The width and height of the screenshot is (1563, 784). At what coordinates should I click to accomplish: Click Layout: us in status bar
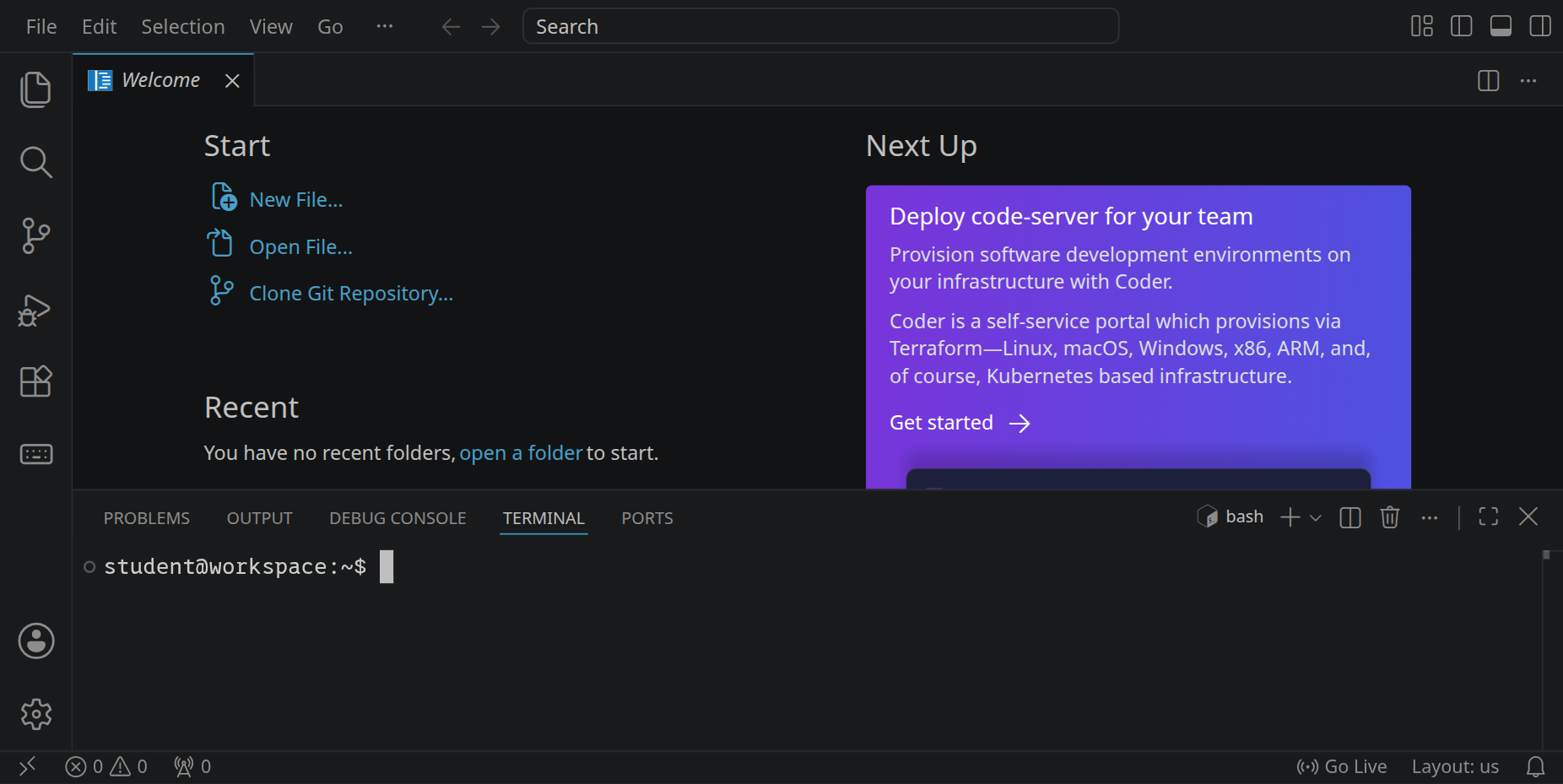point(1455,766)
